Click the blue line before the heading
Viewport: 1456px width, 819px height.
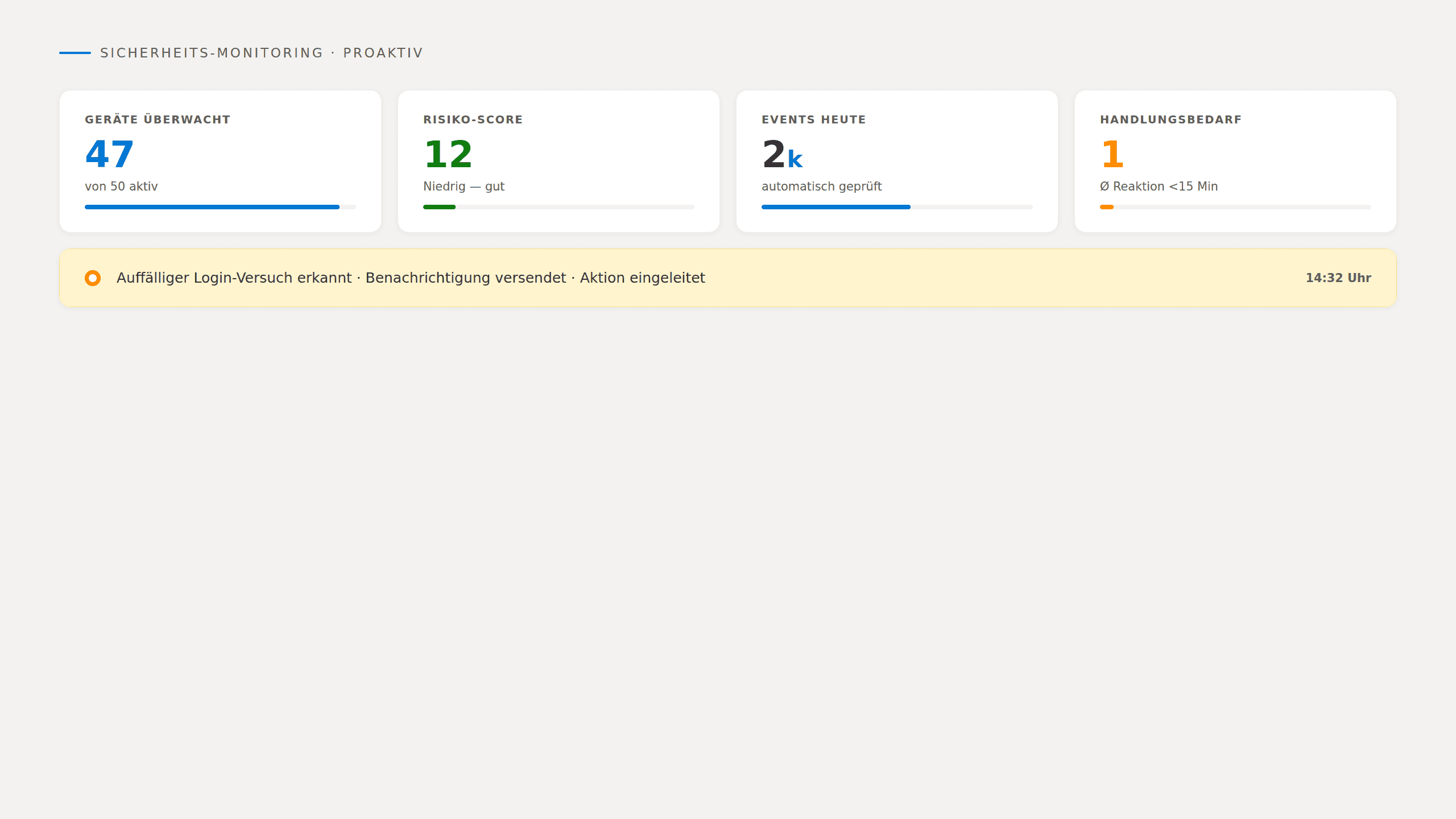pos(75,53)
